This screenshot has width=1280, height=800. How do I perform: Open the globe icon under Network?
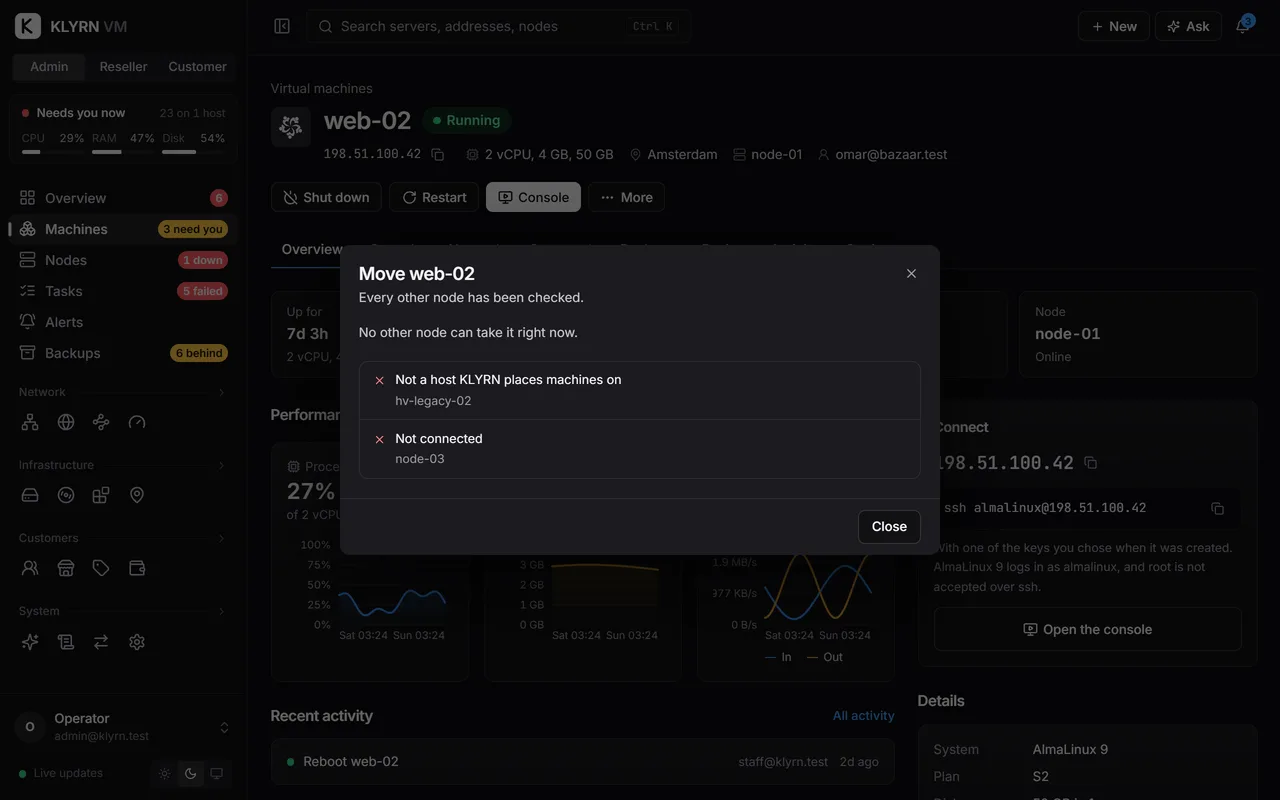tap(66, 422)
